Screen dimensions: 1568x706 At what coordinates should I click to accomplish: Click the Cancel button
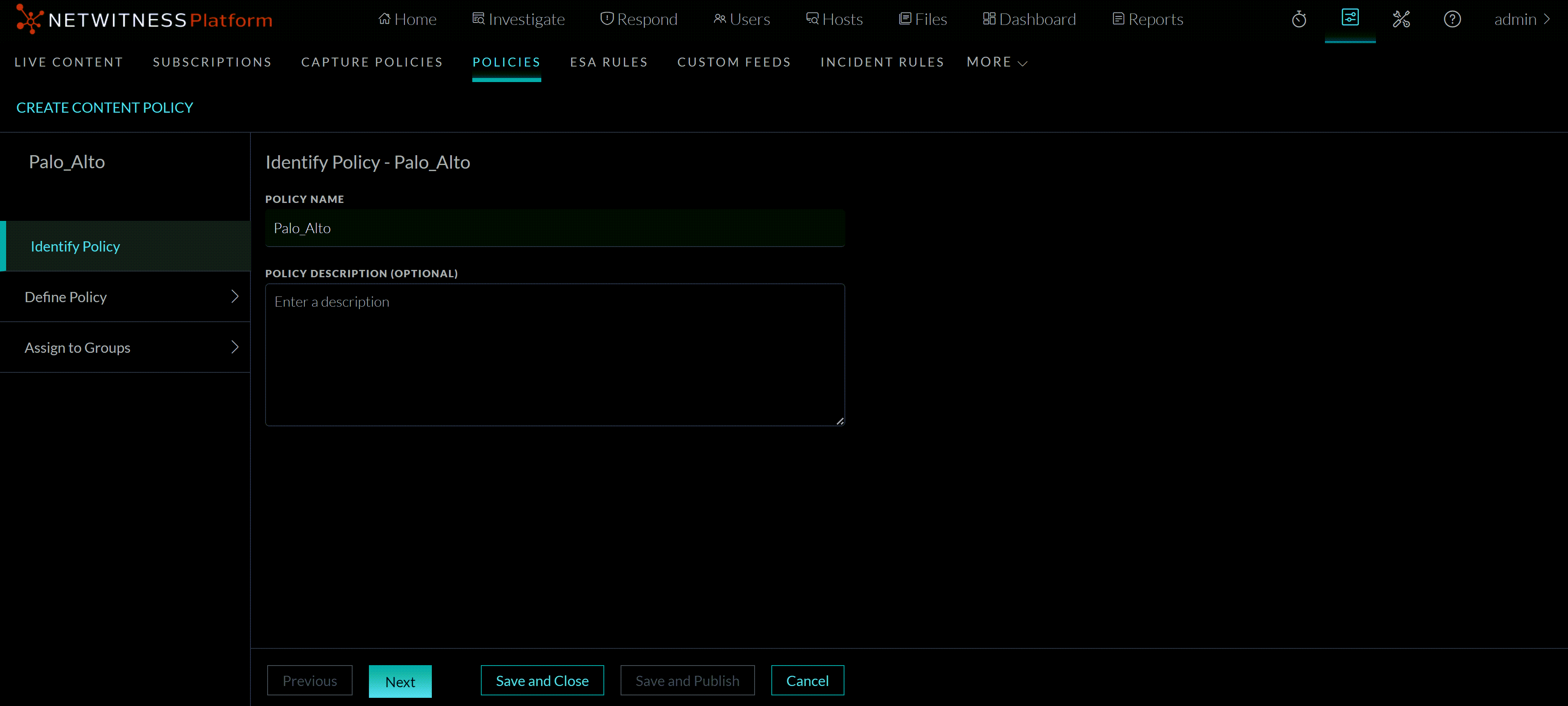(x=807, y=680)
